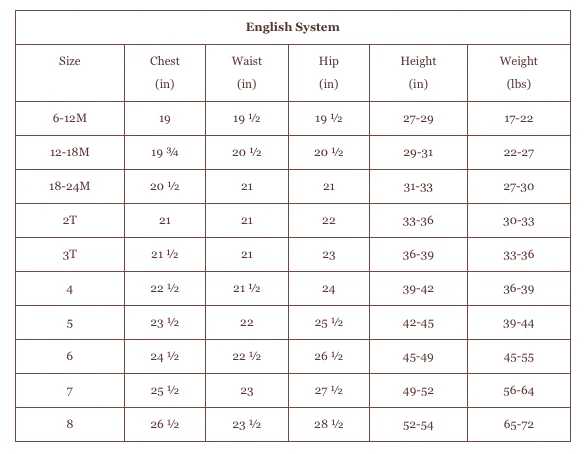Select weight cell 17-22
585x454 pixels.
(519, 119)
